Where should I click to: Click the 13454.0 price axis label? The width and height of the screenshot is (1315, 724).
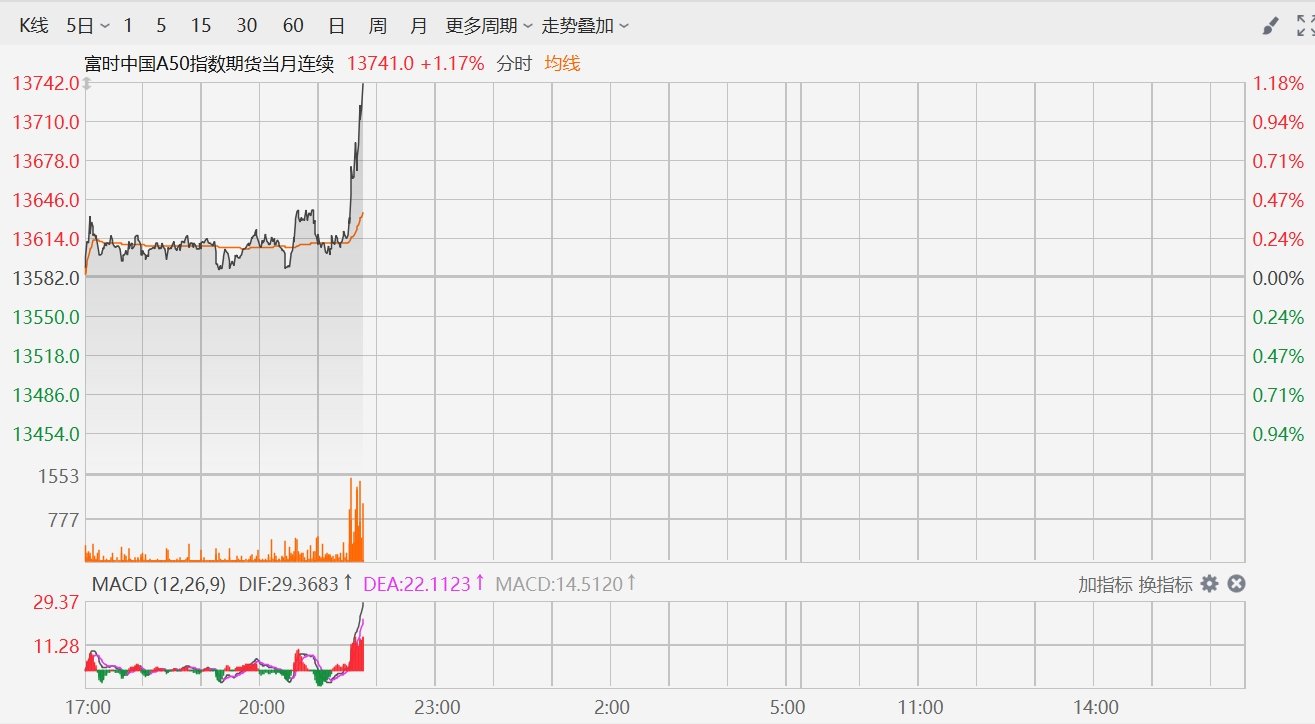coord(45,434)
